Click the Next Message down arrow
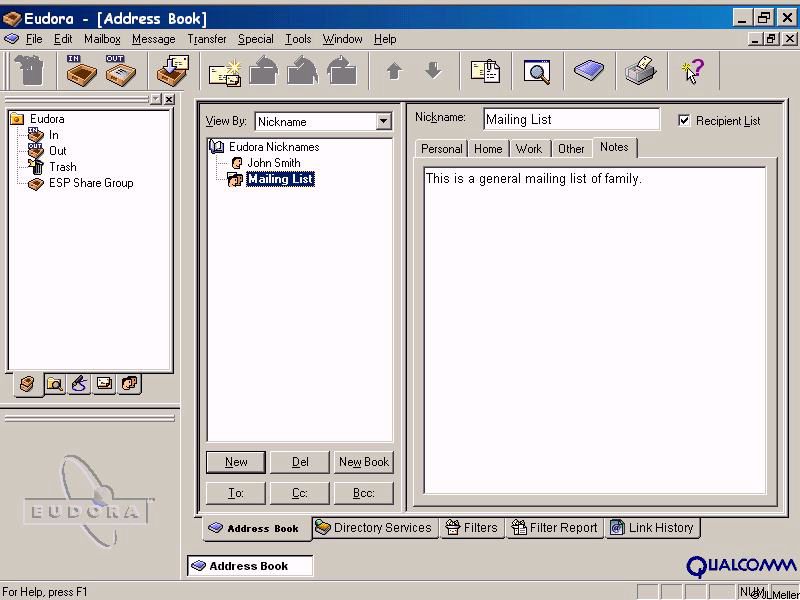Viewport: 800px width, 600px height. (x=433, y=70)
